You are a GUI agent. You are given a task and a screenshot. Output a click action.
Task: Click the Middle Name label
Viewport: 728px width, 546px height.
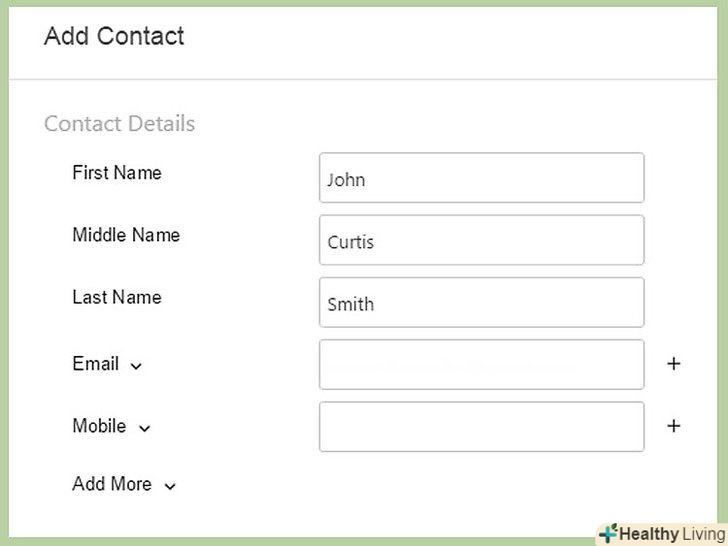126,235
